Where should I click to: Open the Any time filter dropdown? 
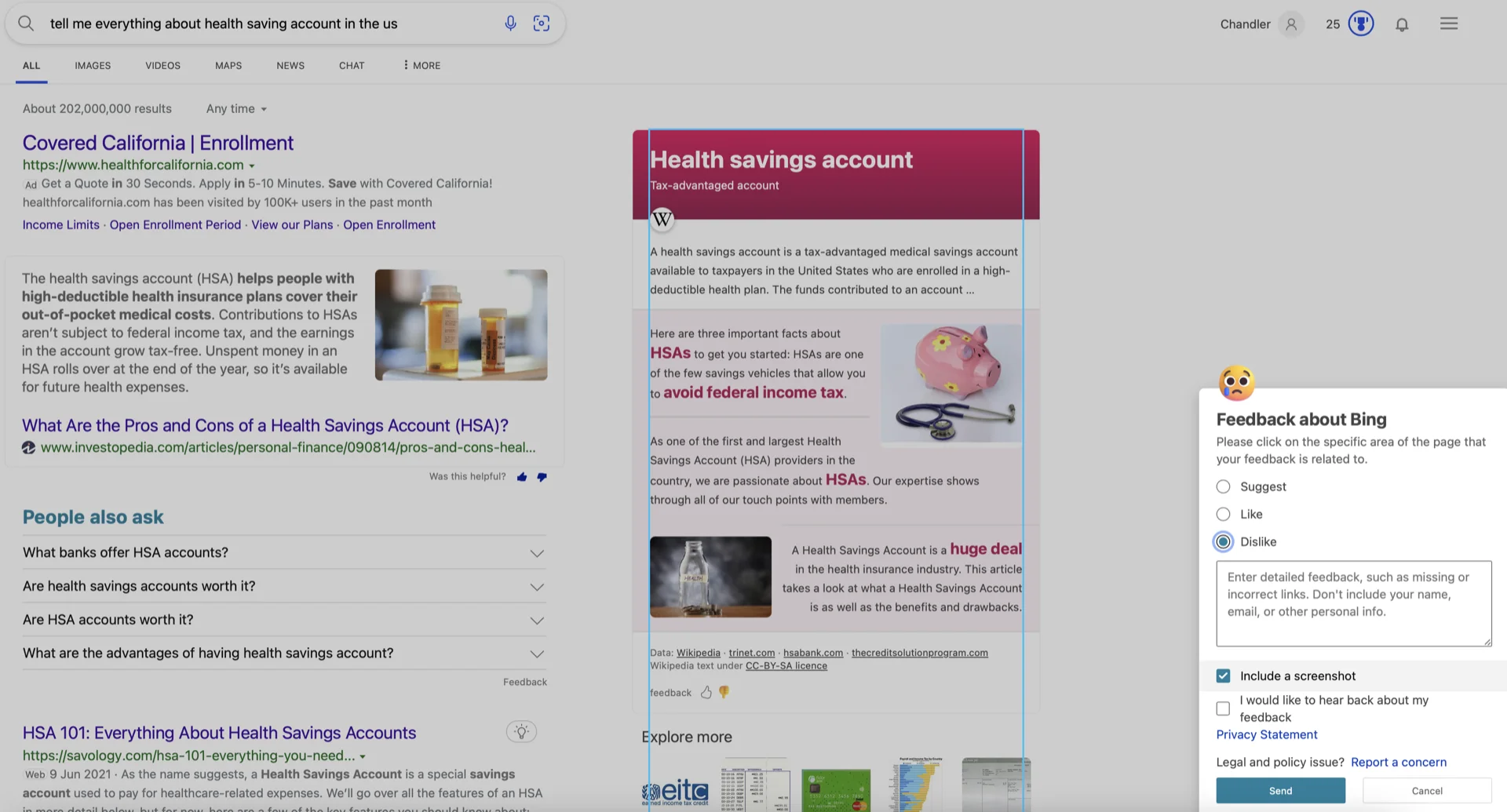pyautogui.click(x=236, y=109)
